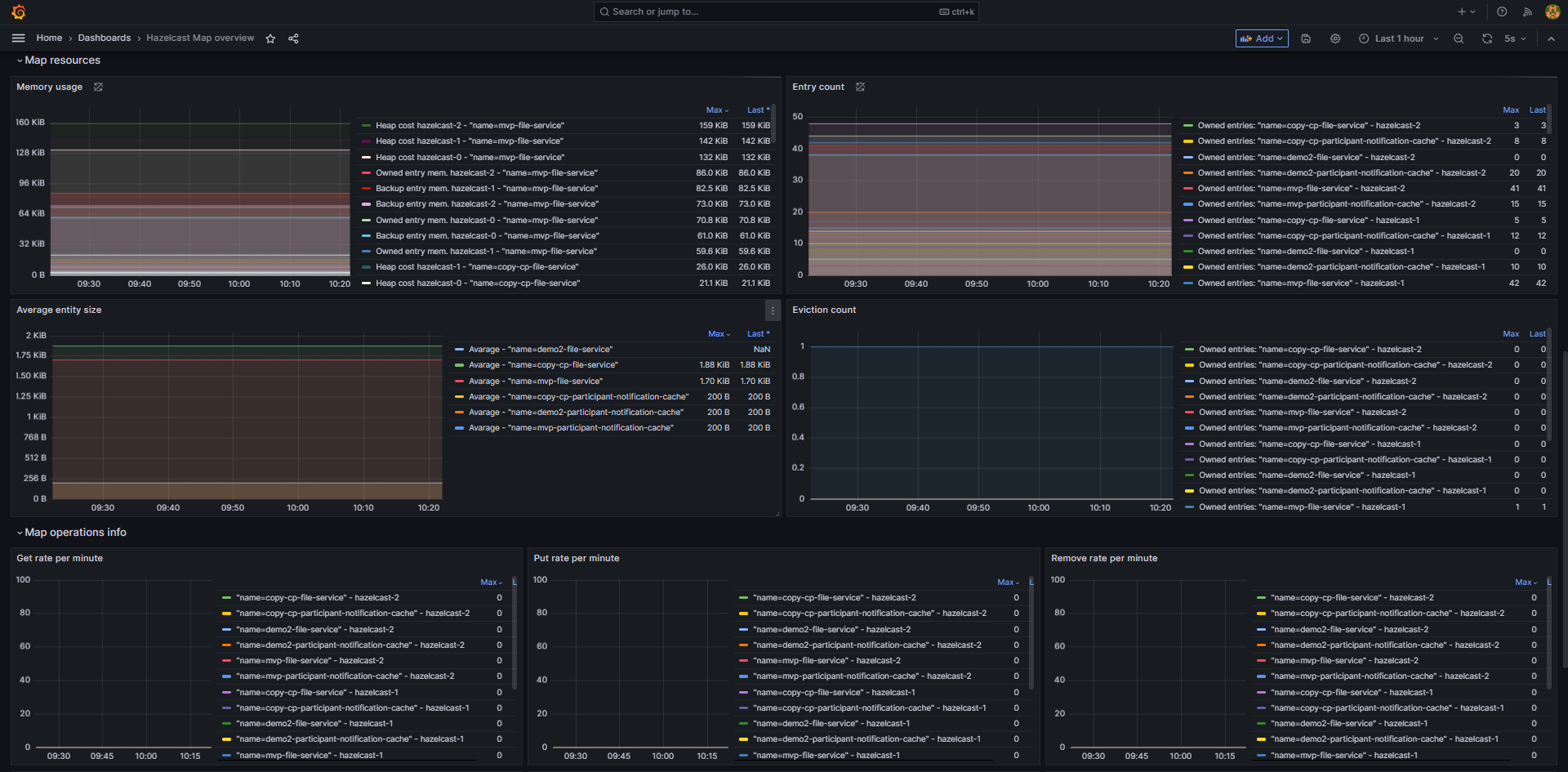Refresh the dashboard now
Image resolution: width=1568 pixels, height=772 pixels.
click(x=1487, y=38)
